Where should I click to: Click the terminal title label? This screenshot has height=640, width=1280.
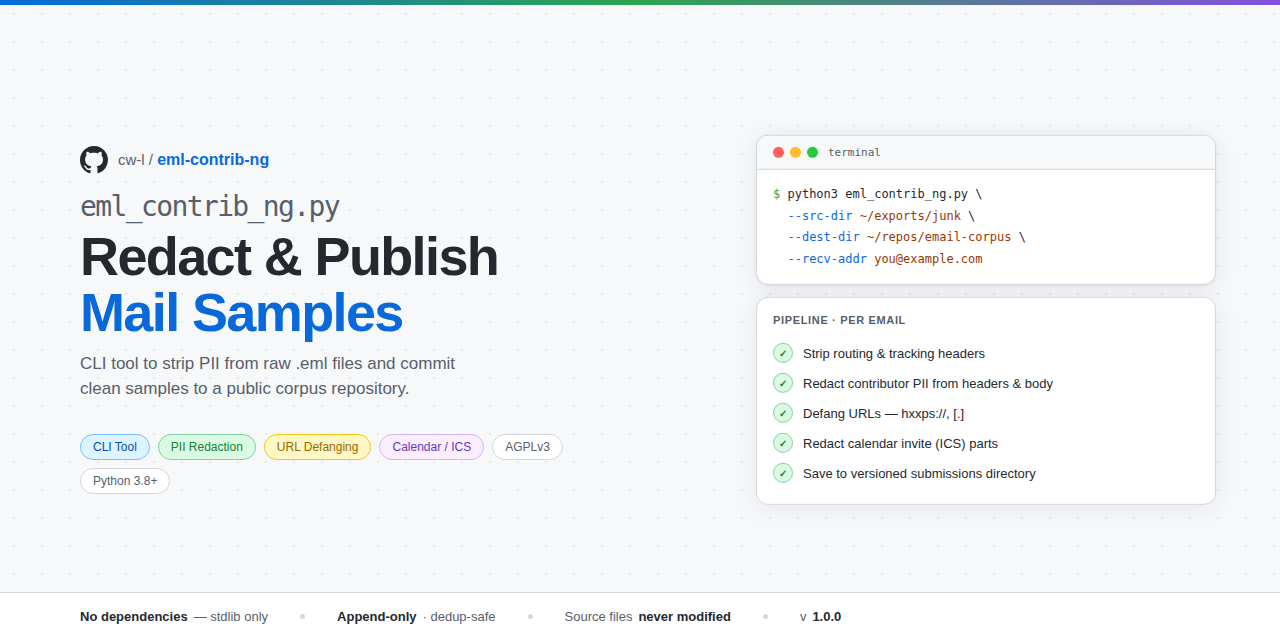(854, 153)
